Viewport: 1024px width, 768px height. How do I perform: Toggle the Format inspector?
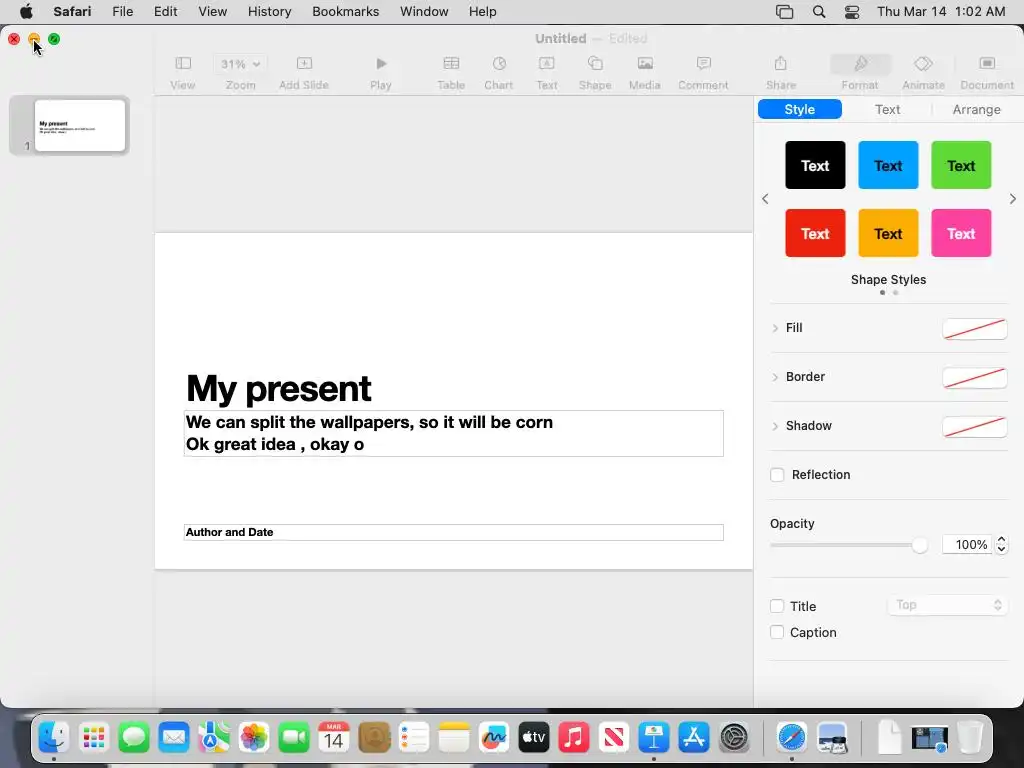point(860,72)
